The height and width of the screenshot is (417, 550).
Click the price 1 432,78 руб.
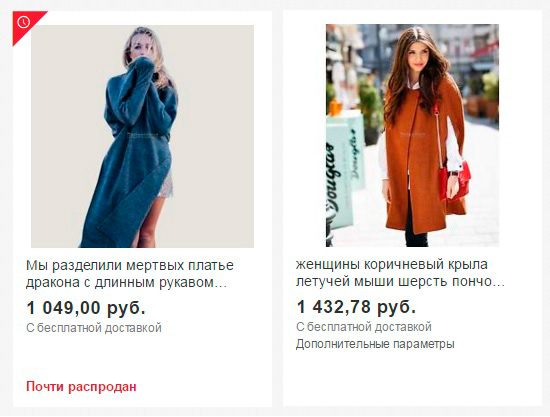pos(356,307)
